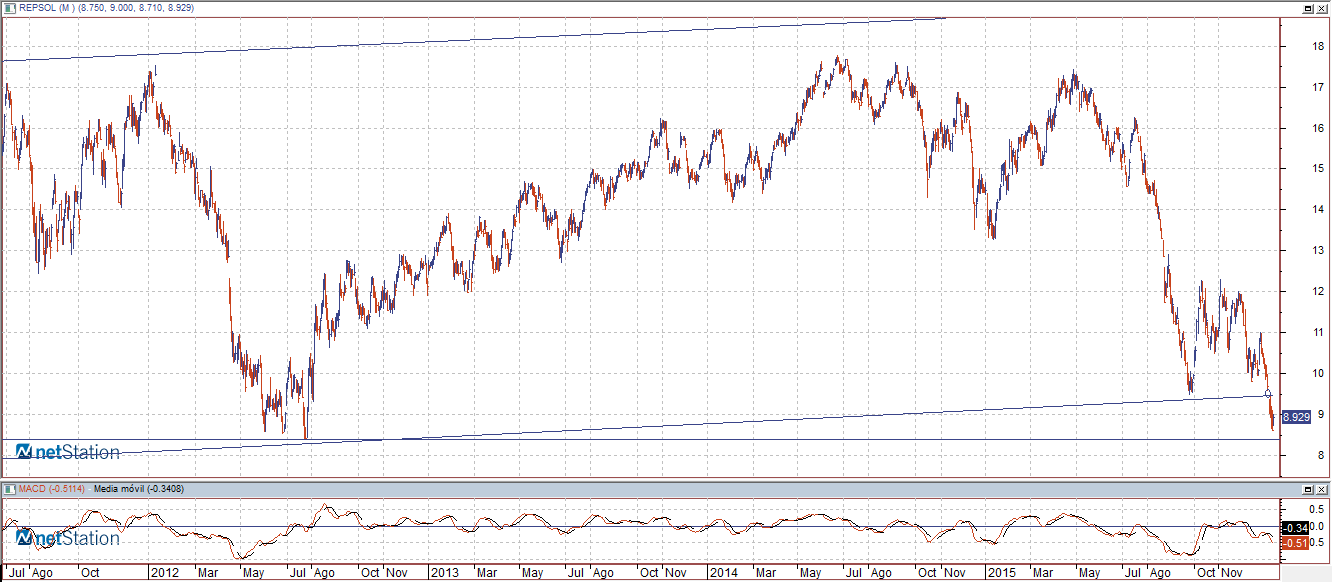This screenshot has width=1332, height=582.
Task: Select the trendline circle handle near 9.5
Action: [x=1268, y=393]
